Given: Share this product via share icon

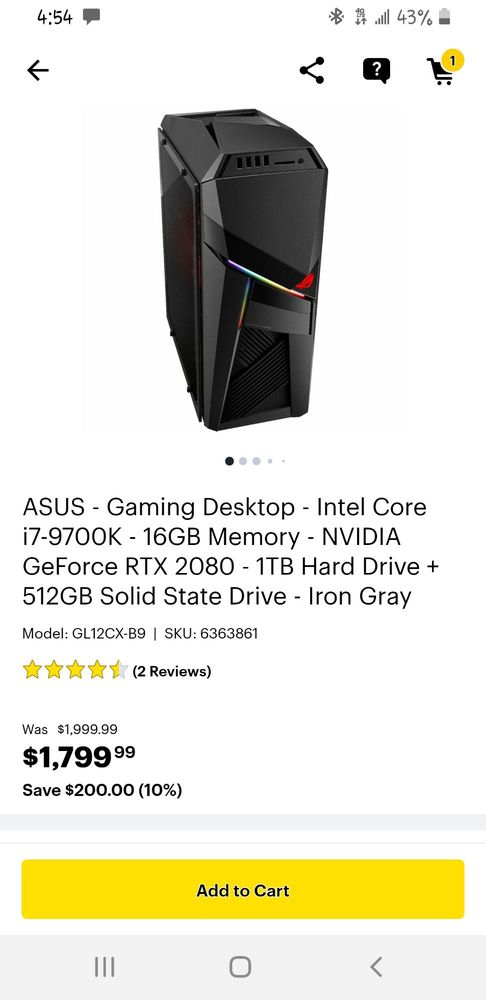Looking at the screenshot, I should click(312, 70).
